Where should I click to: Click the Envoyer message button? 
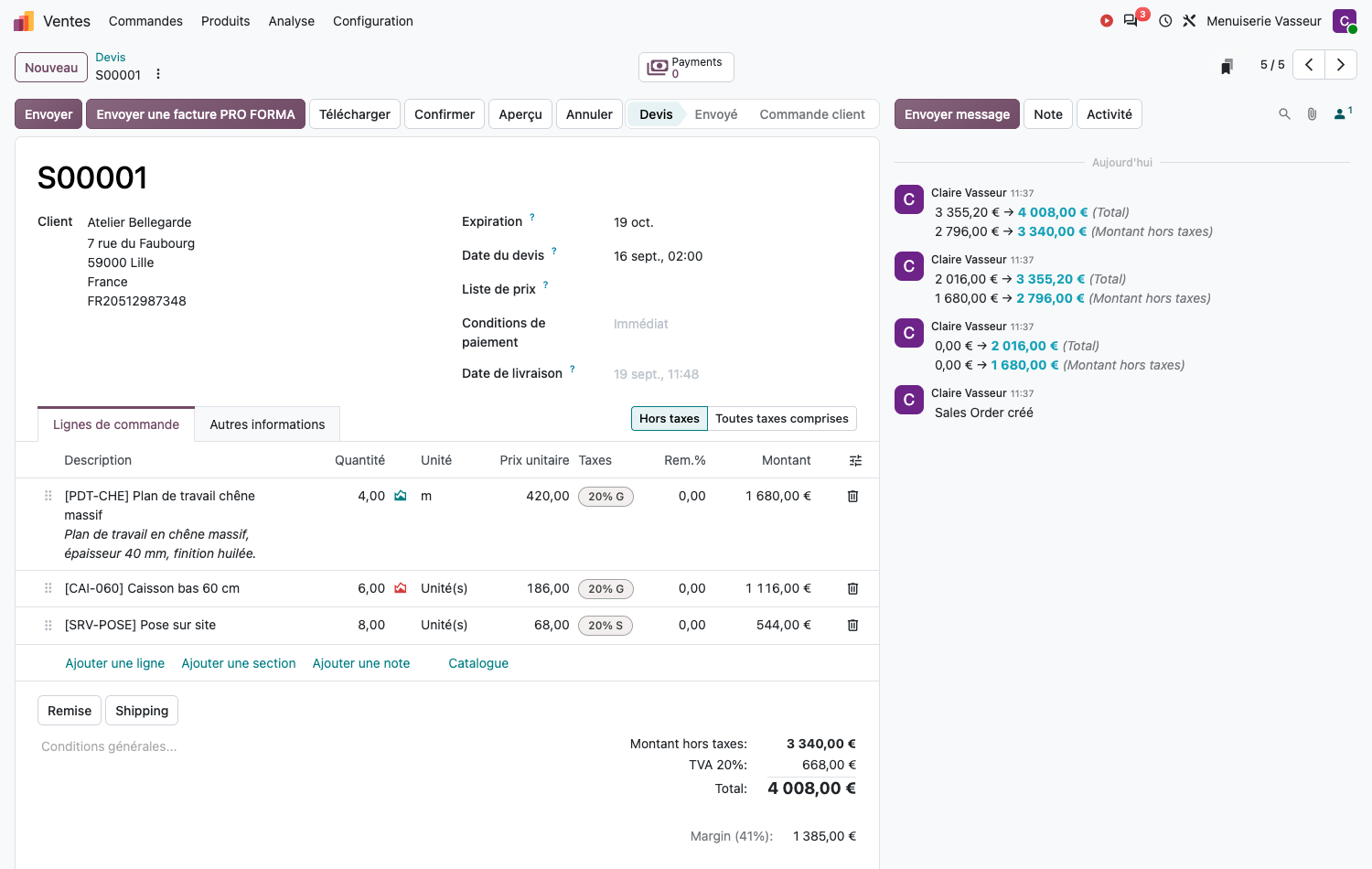click(957, 114)
